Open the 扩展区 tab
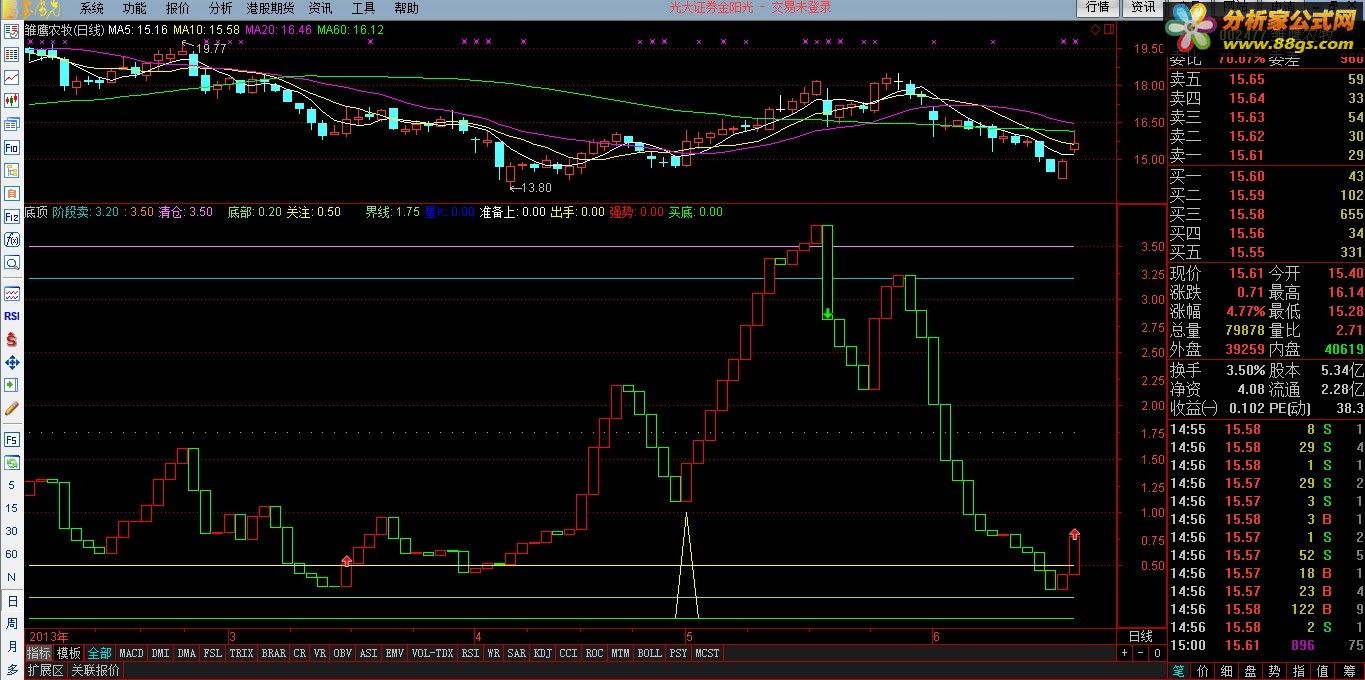This screenshot has height=680, width=1365. click(45, 670)
